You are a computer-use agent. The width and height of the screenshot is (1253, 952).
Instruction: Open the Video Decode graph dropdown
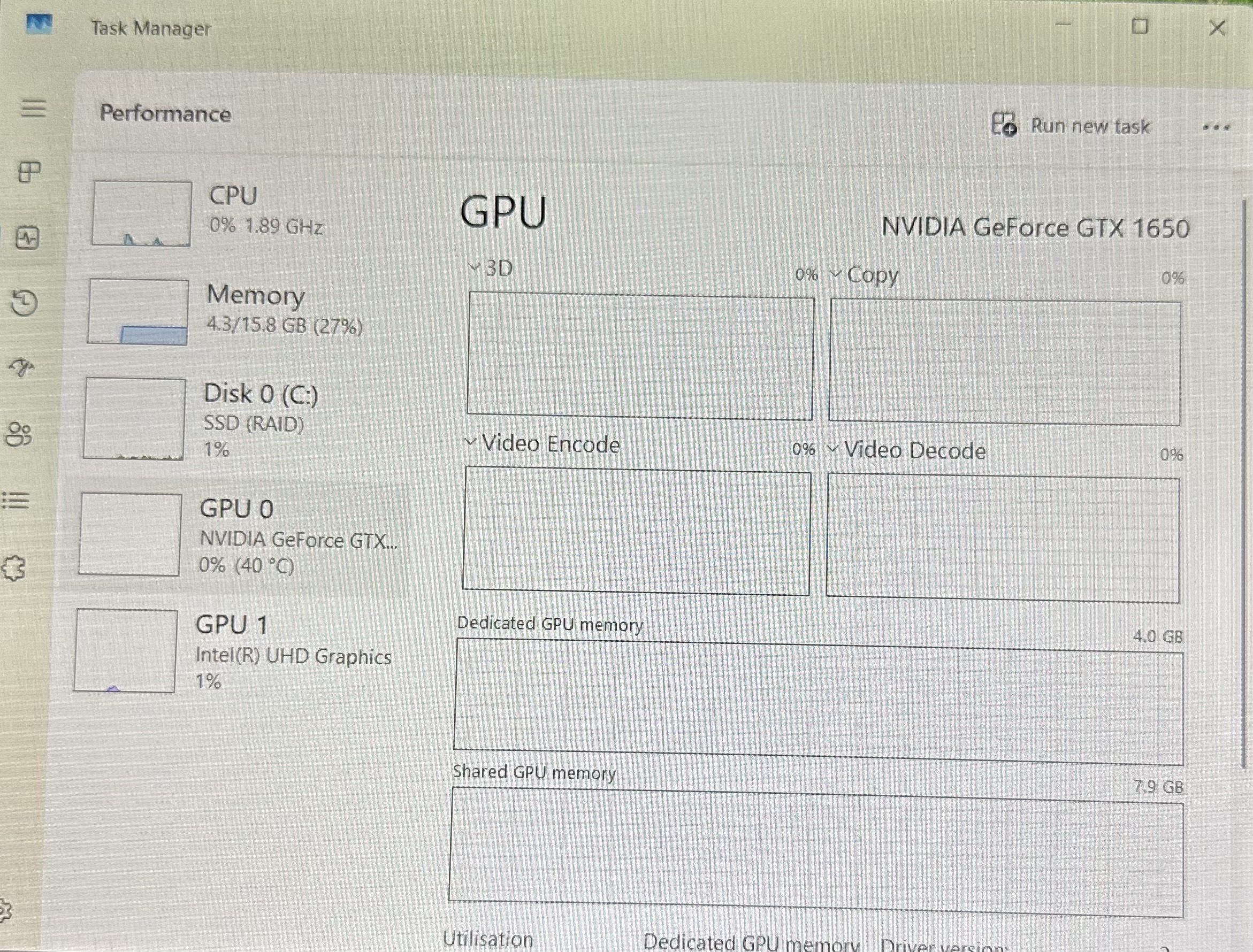907,450
